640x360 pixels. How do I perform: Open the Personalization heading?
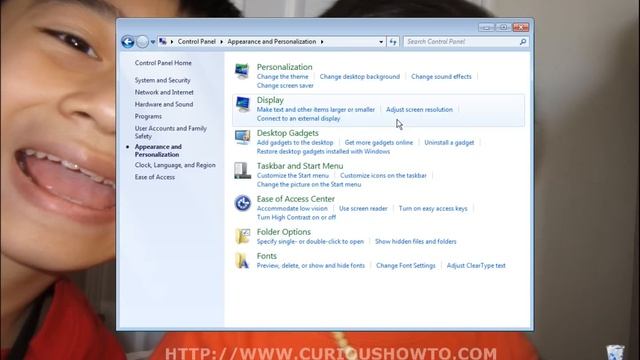(x=284, y=67)
